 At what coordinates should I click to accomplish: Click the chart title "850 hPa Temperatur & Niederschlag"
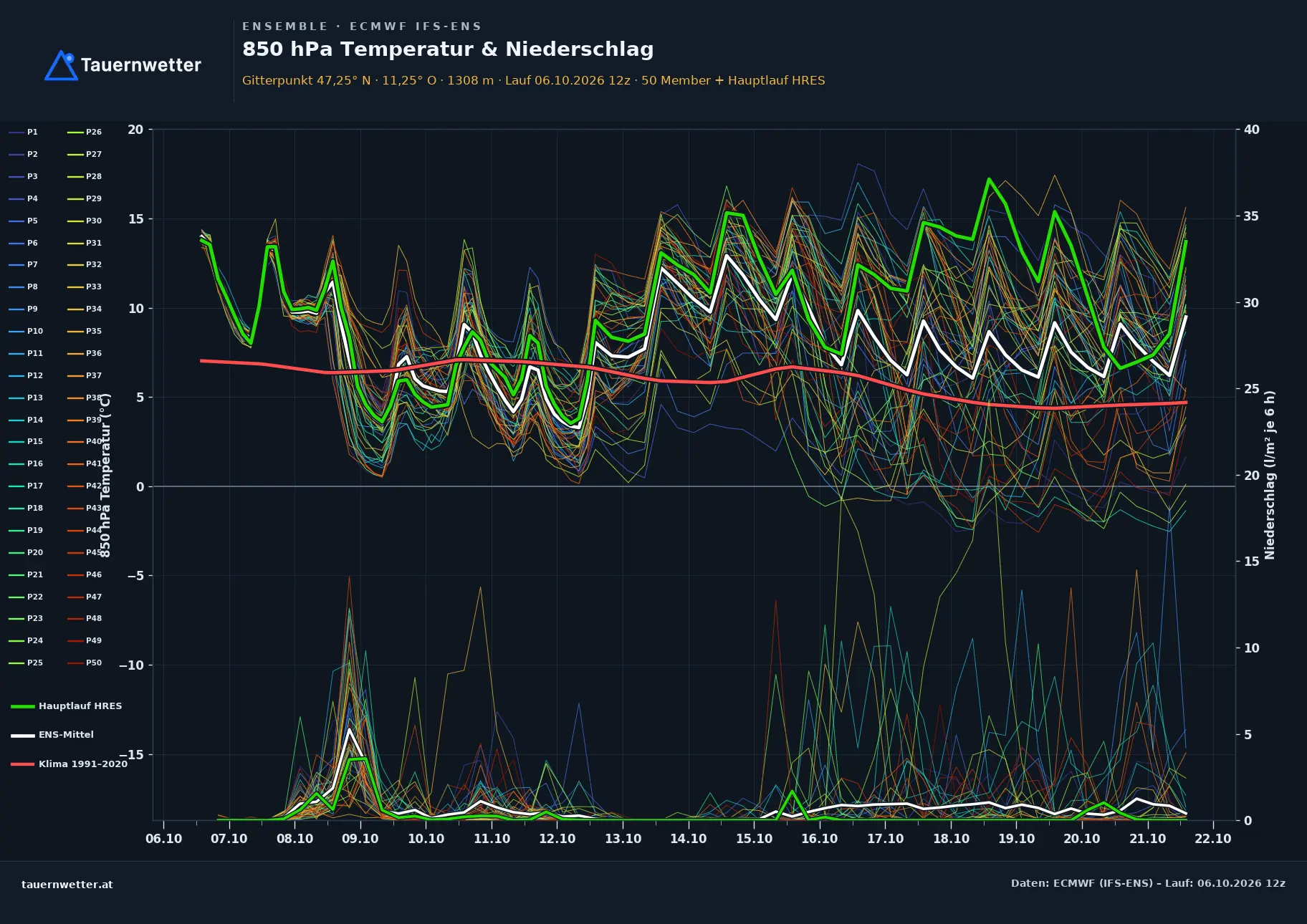click(448, 49)
